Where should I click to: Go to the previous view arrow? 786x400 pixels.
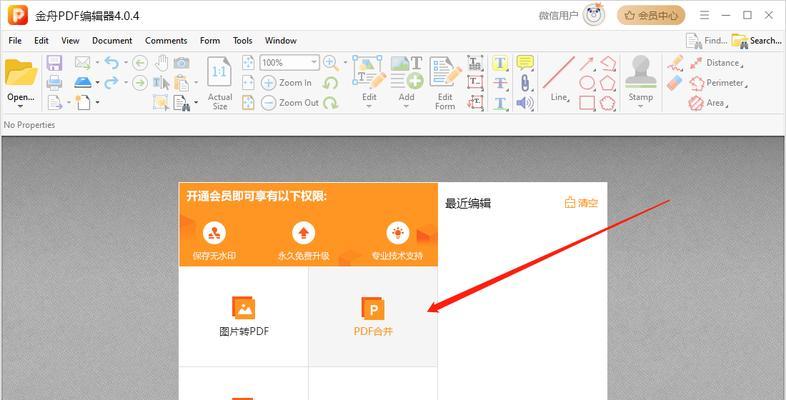(140, 63)
